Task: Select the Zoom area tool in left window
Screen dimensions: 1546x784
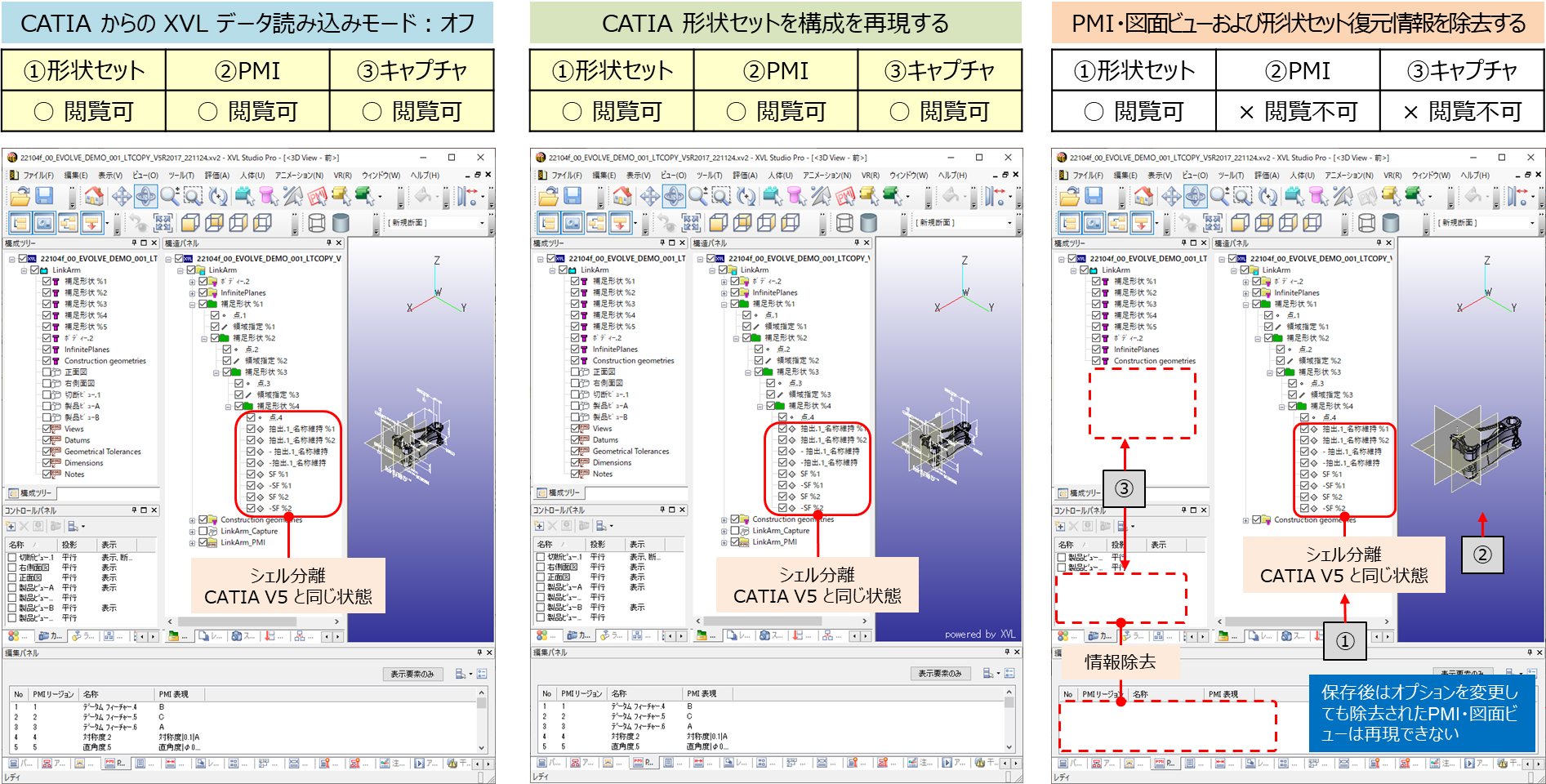Action: pos(193,196)
